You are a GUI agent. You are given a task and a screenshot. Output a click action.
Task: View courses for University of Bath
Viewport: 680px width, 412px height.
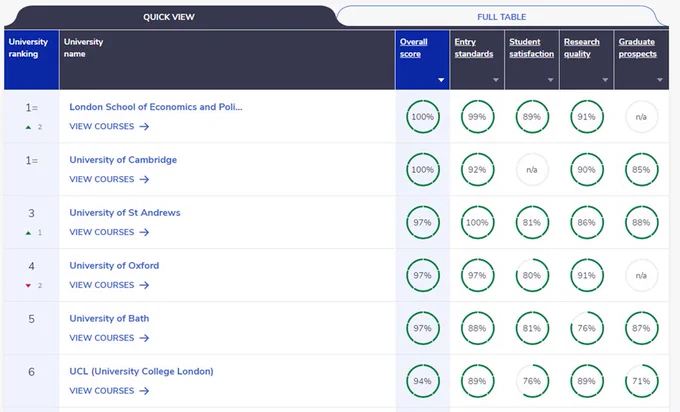(x=109, y=338)
